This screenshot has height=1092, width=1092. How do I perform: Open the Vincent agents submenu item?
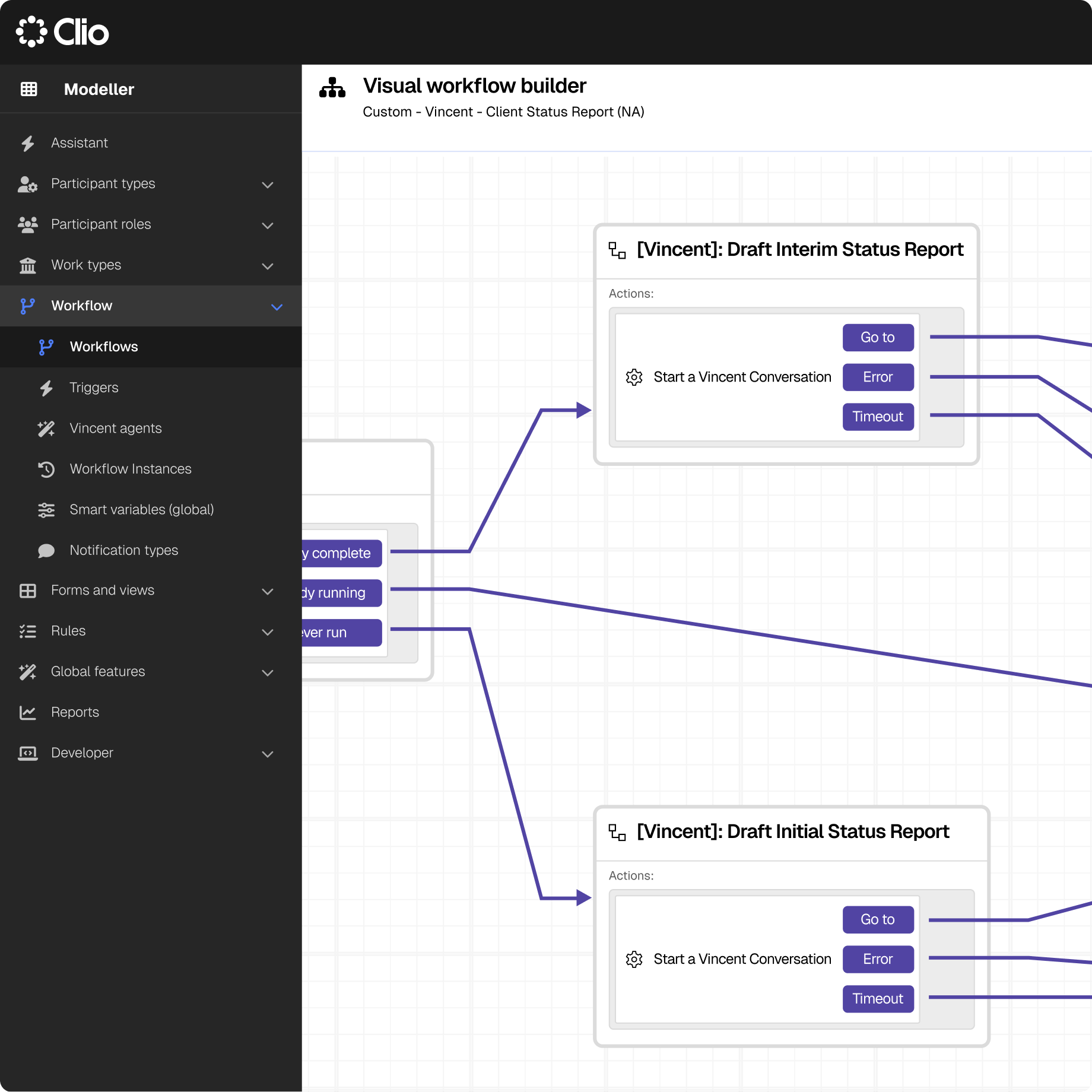151,428
